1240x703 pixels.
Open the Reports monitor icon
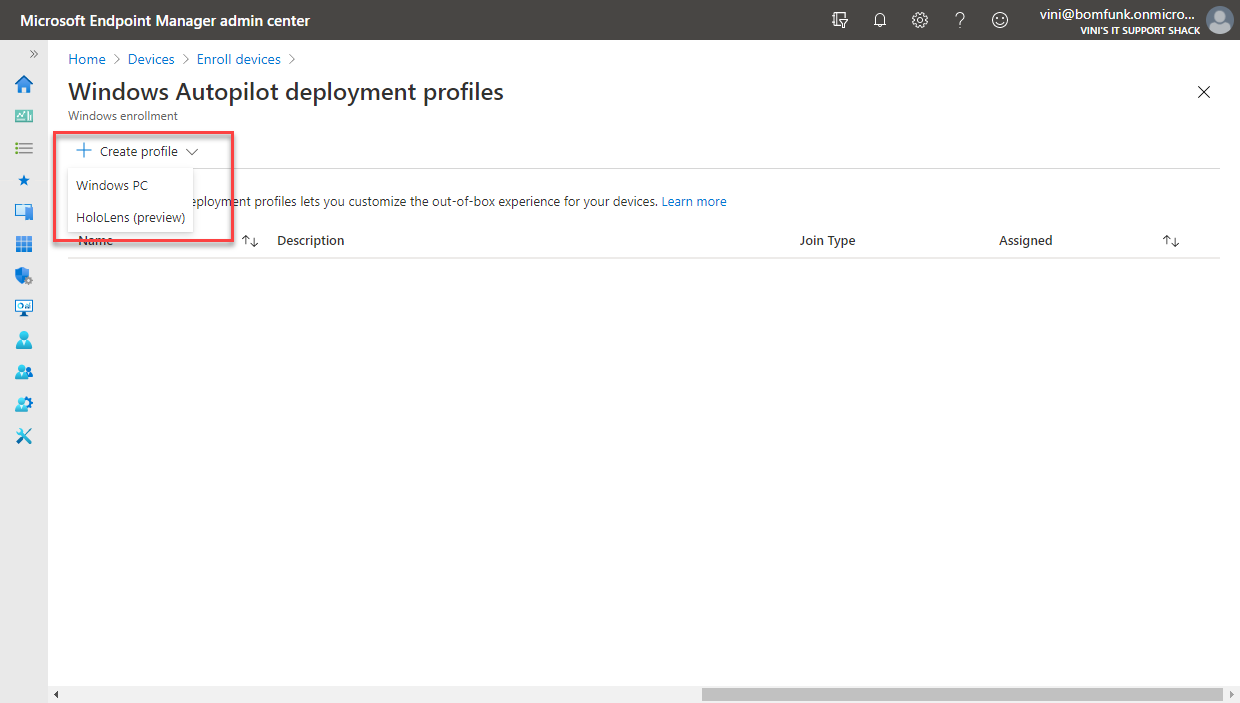point(24,308)
